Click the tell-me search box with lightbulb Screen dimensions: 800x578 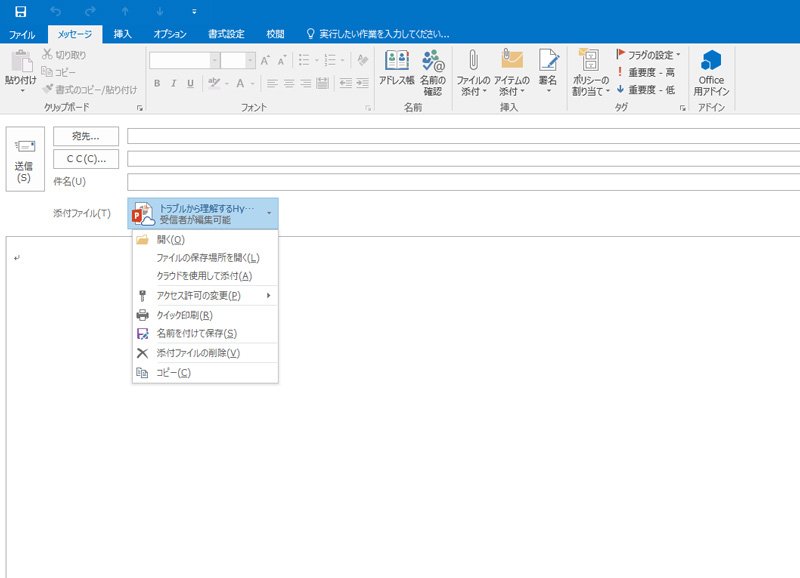tap(378, 34)
